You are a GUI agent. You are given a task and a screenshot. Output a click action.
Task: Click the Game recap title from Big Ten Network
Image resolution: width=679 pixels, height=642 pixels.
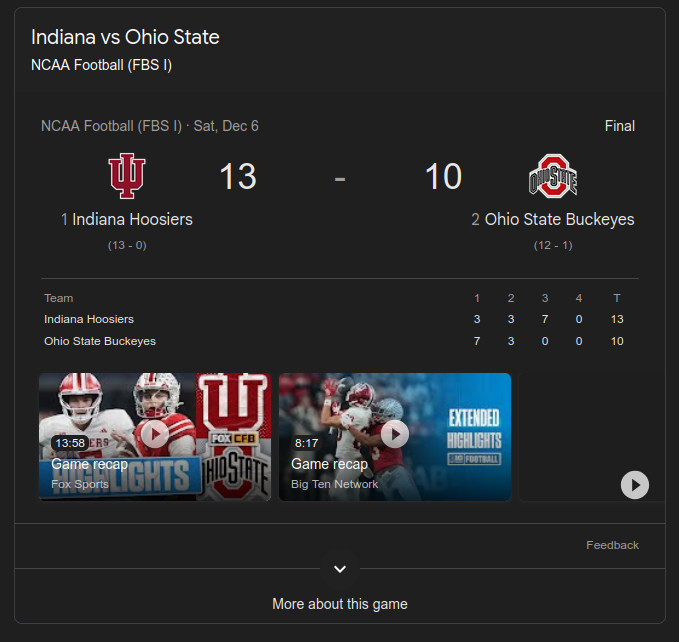click(330, 464)
